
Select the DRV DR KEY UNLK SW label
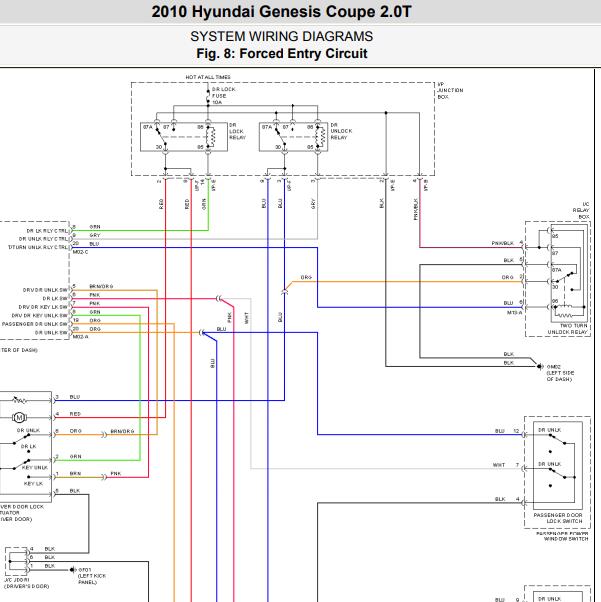[x=40, y=316]
